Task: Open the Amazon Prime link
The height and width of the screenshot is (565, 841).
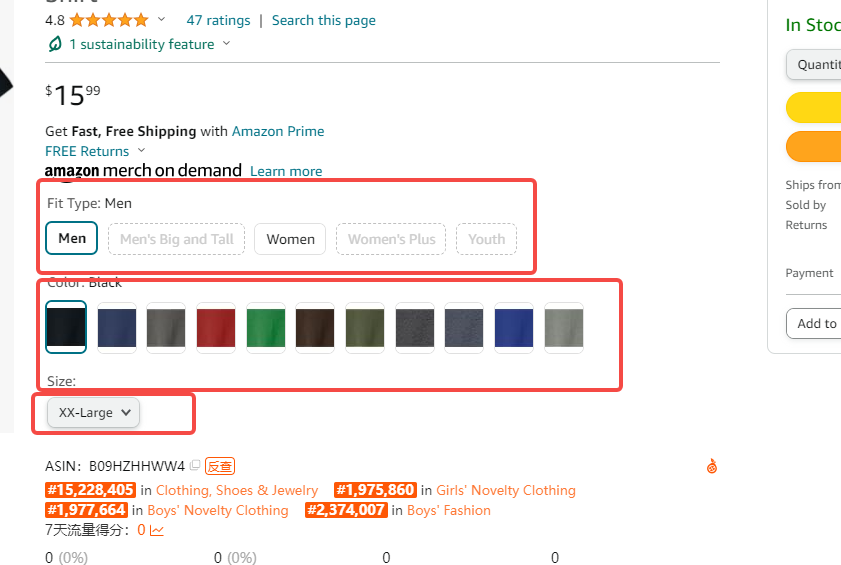Action: pos(278,131)
